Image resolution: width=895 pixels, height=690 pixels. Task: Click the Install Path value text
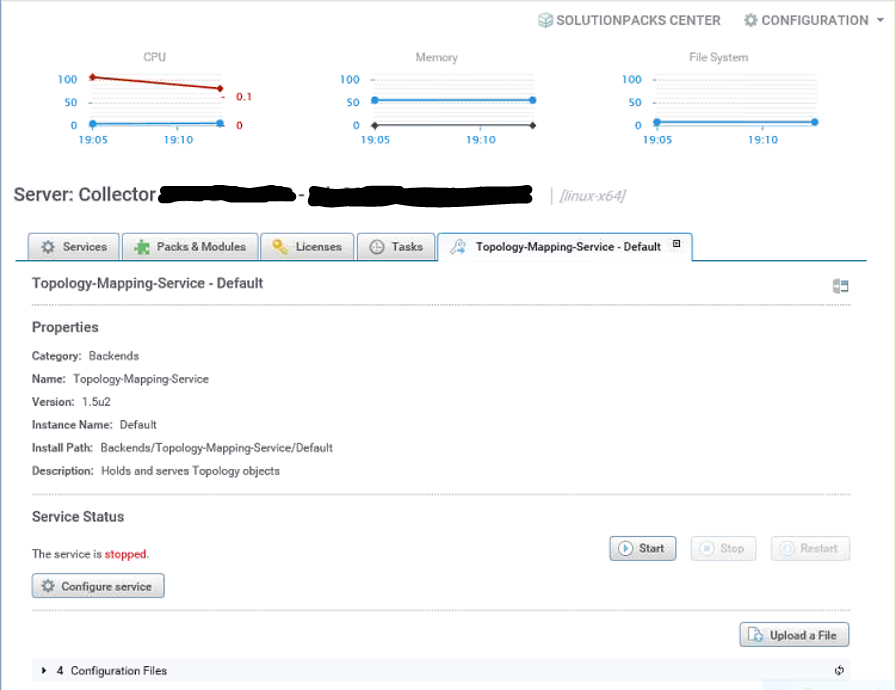[216, 448]
